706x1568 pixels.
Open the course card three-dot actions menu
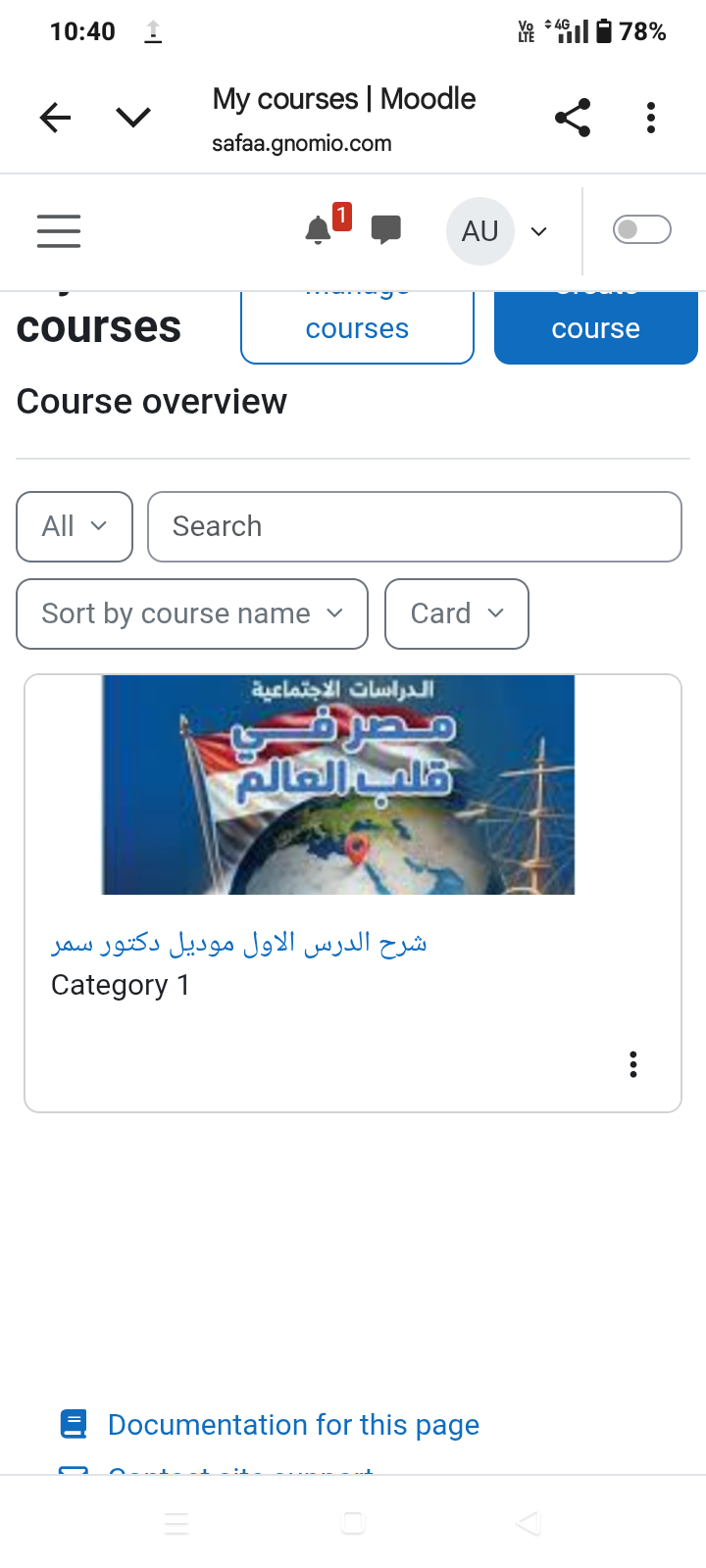click(x=633, y=1064)
